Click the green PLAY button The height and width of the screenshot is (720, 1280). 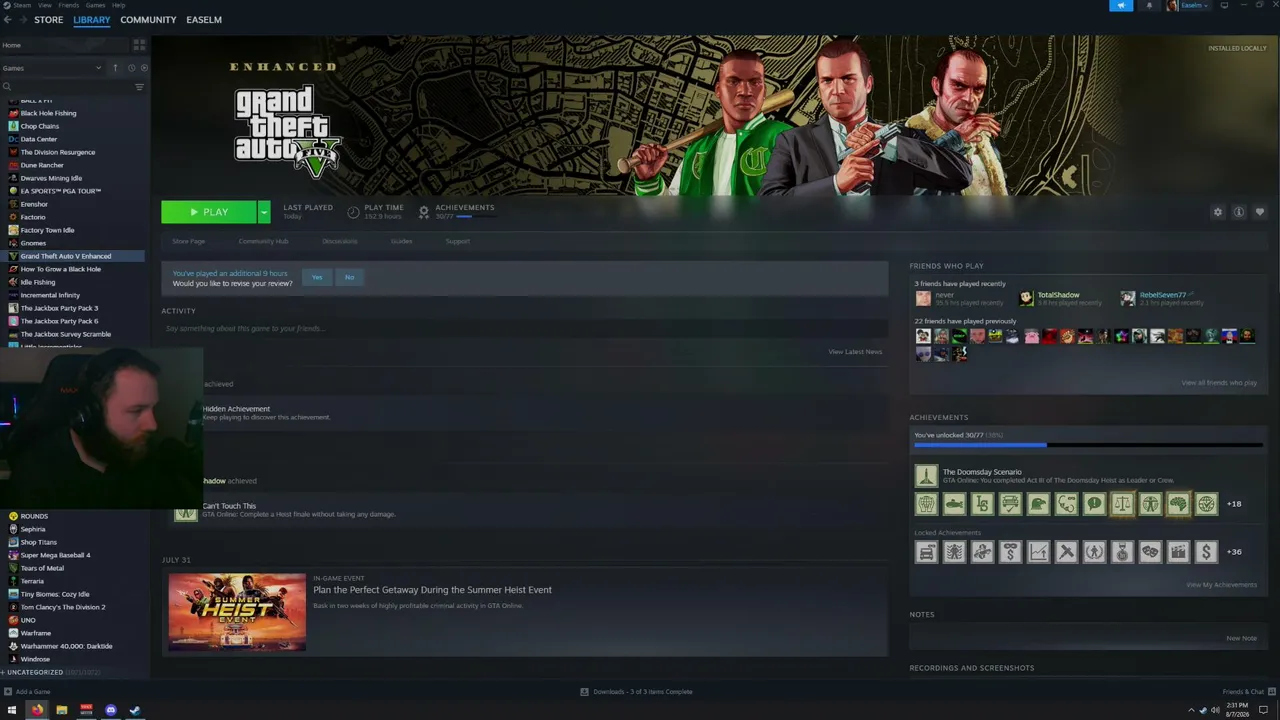[x=209, y=212]
